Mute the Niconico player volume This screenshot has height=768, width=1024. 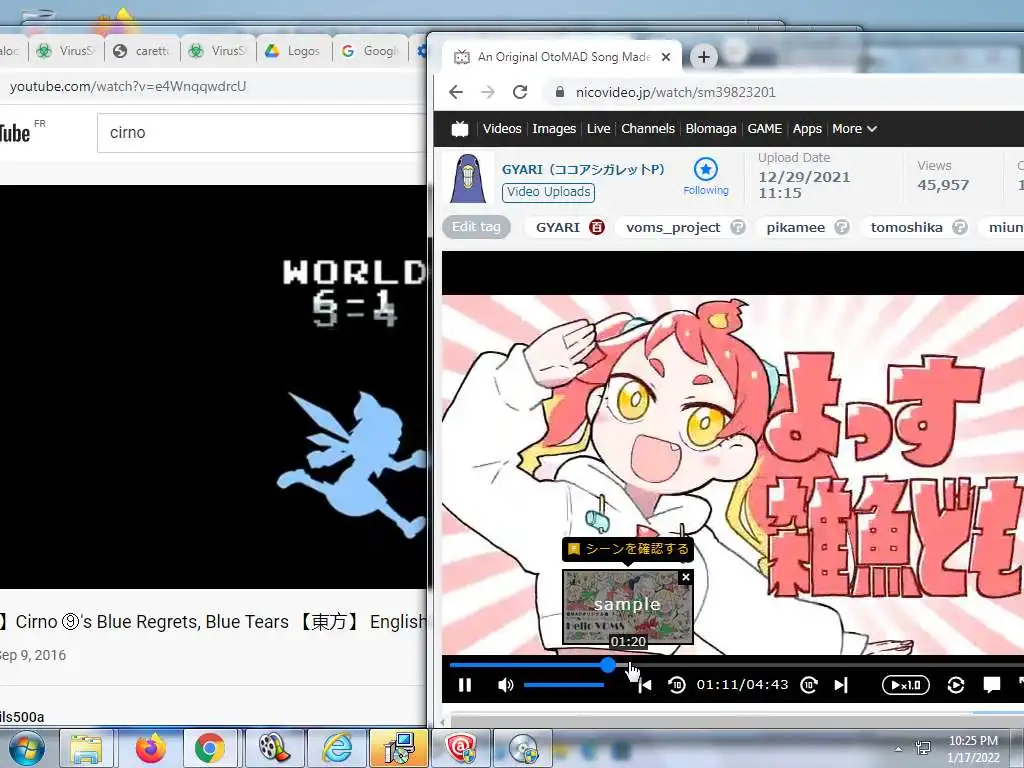point(505,685)
